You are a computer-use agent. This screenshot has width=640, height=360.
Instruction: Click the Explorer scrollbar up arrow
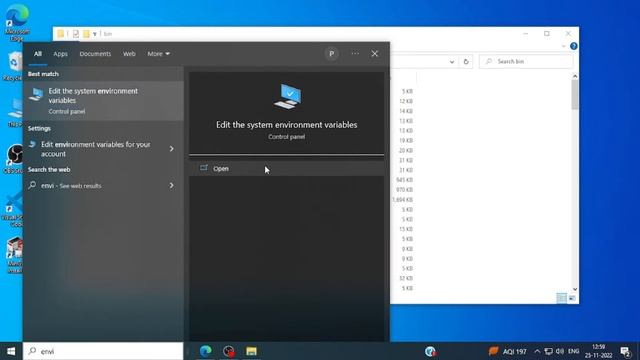tap(575, 76)
